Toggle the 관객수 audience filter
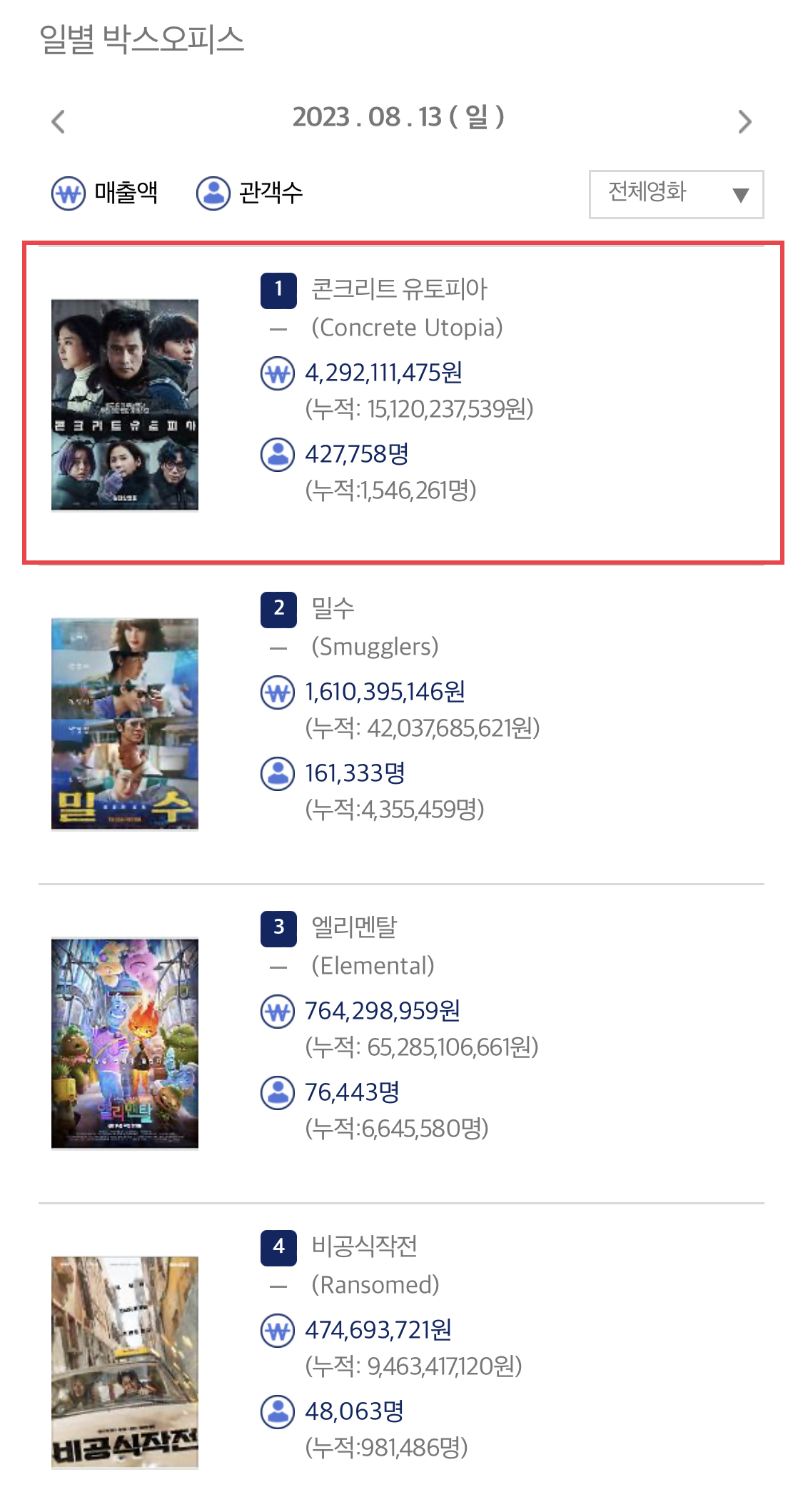The height and width of the screenshot is (1512, 803). pos(250,193)
